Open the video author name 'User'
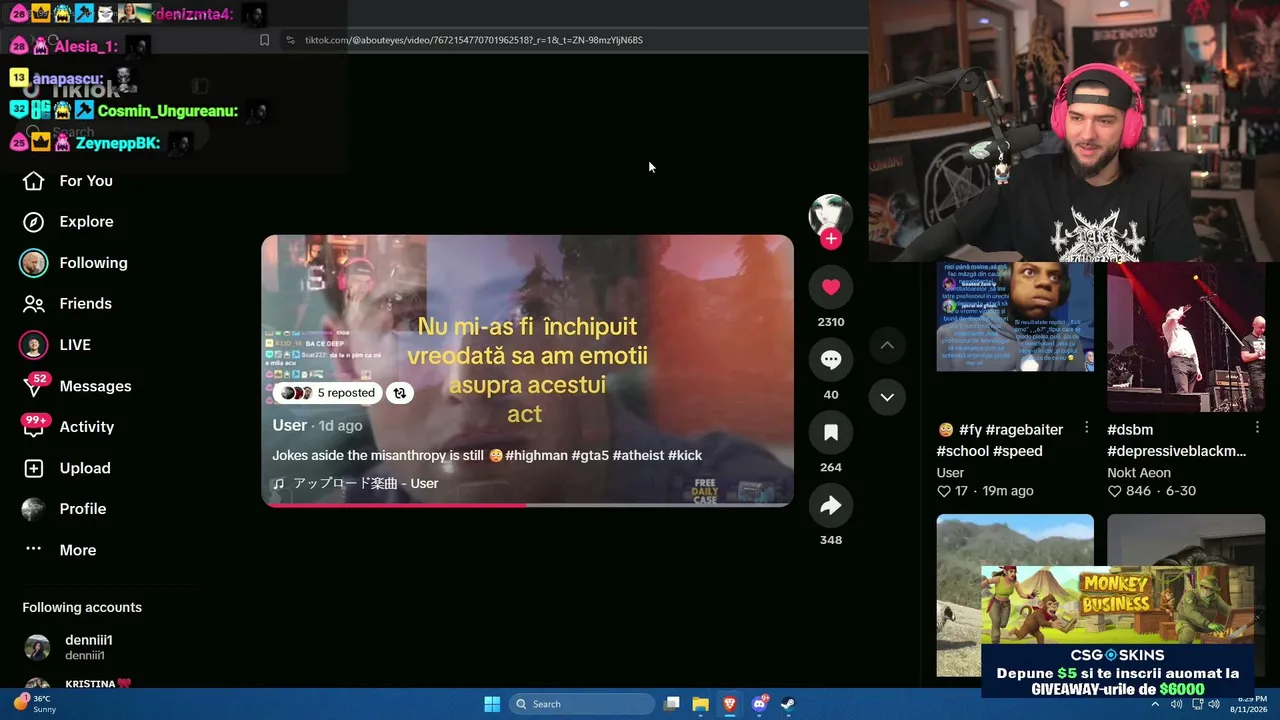 click(x=290, y=425)
